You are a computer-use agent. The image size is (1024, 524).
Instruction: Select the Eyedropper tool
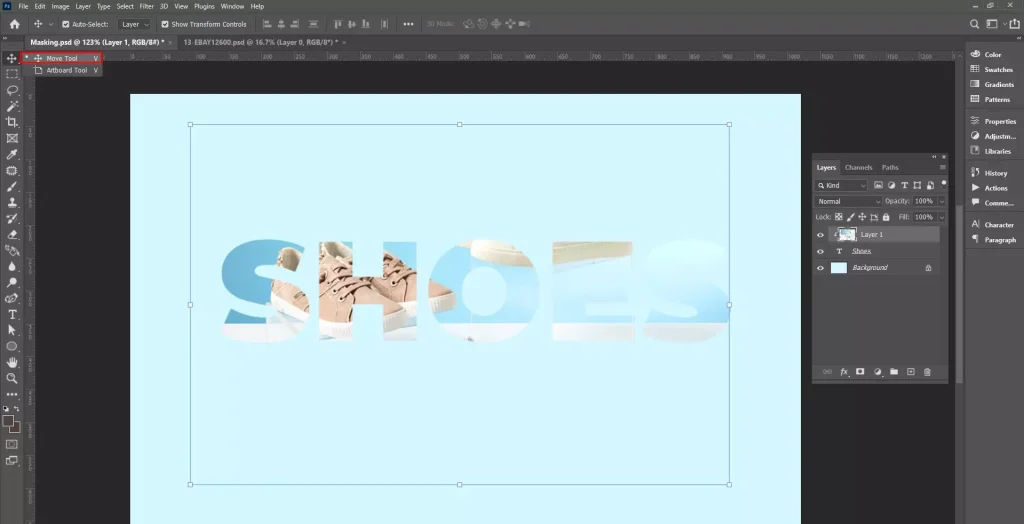coord(12,154)
